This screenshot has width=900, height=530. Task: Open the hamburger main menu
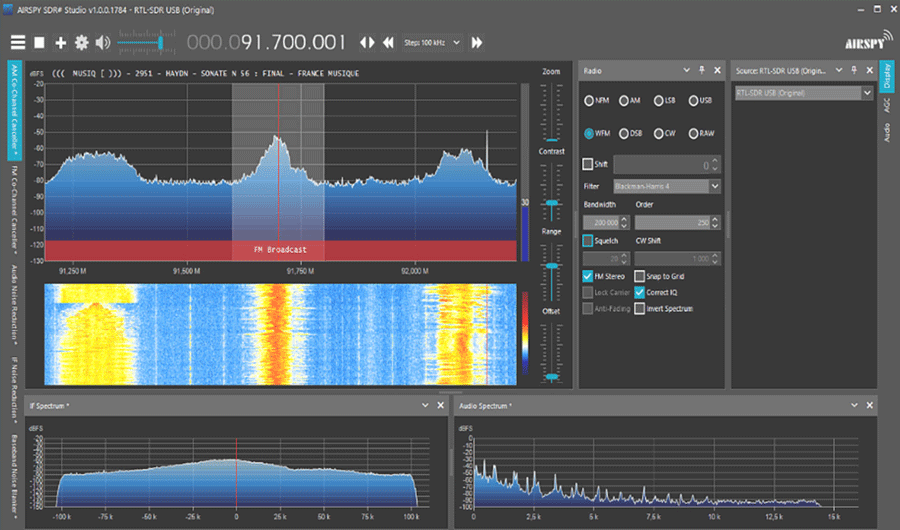(18, 42)
